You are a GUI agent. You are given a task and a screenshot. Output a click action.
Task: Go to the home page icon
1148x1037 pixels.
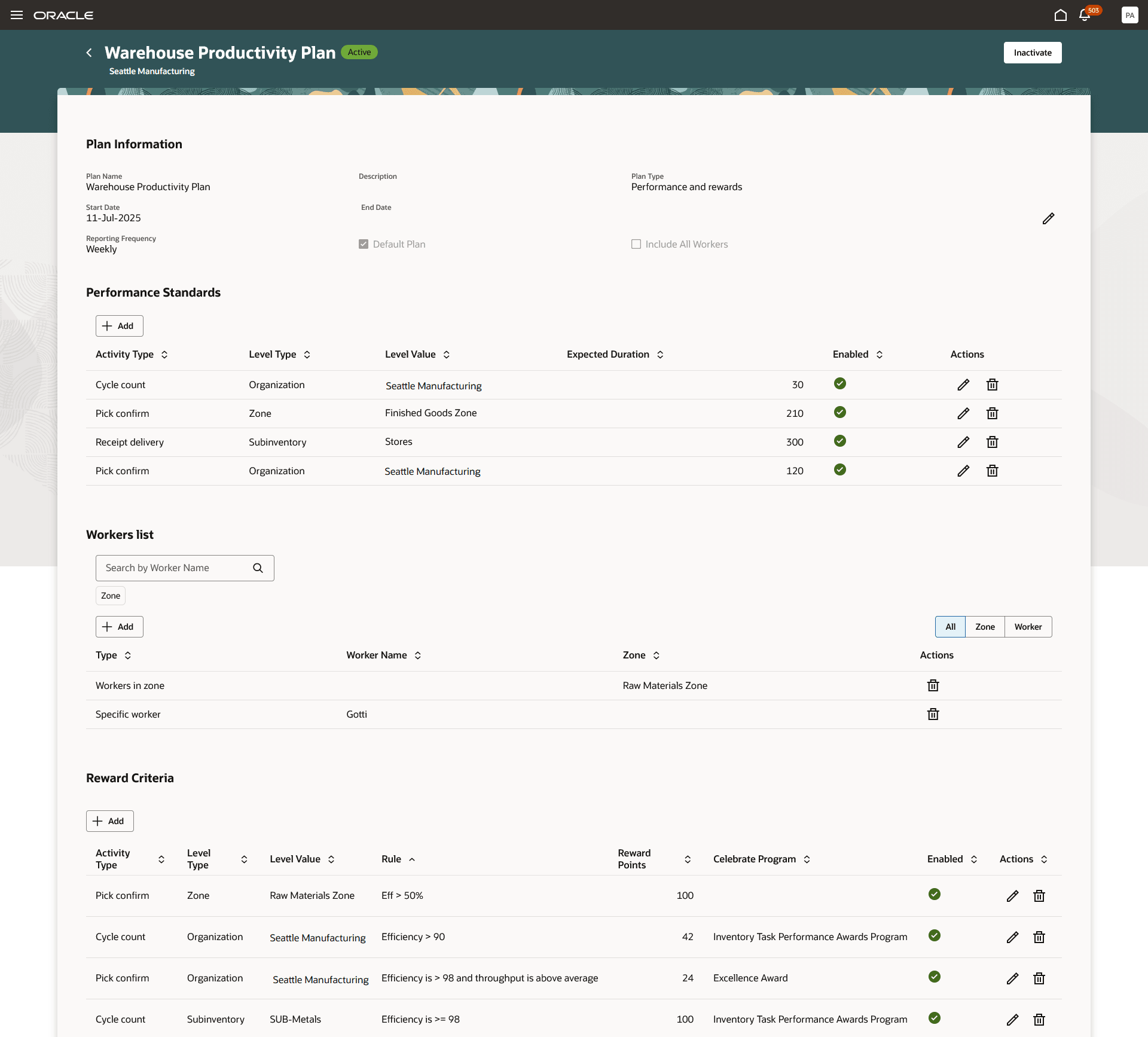click(1060, 15)
